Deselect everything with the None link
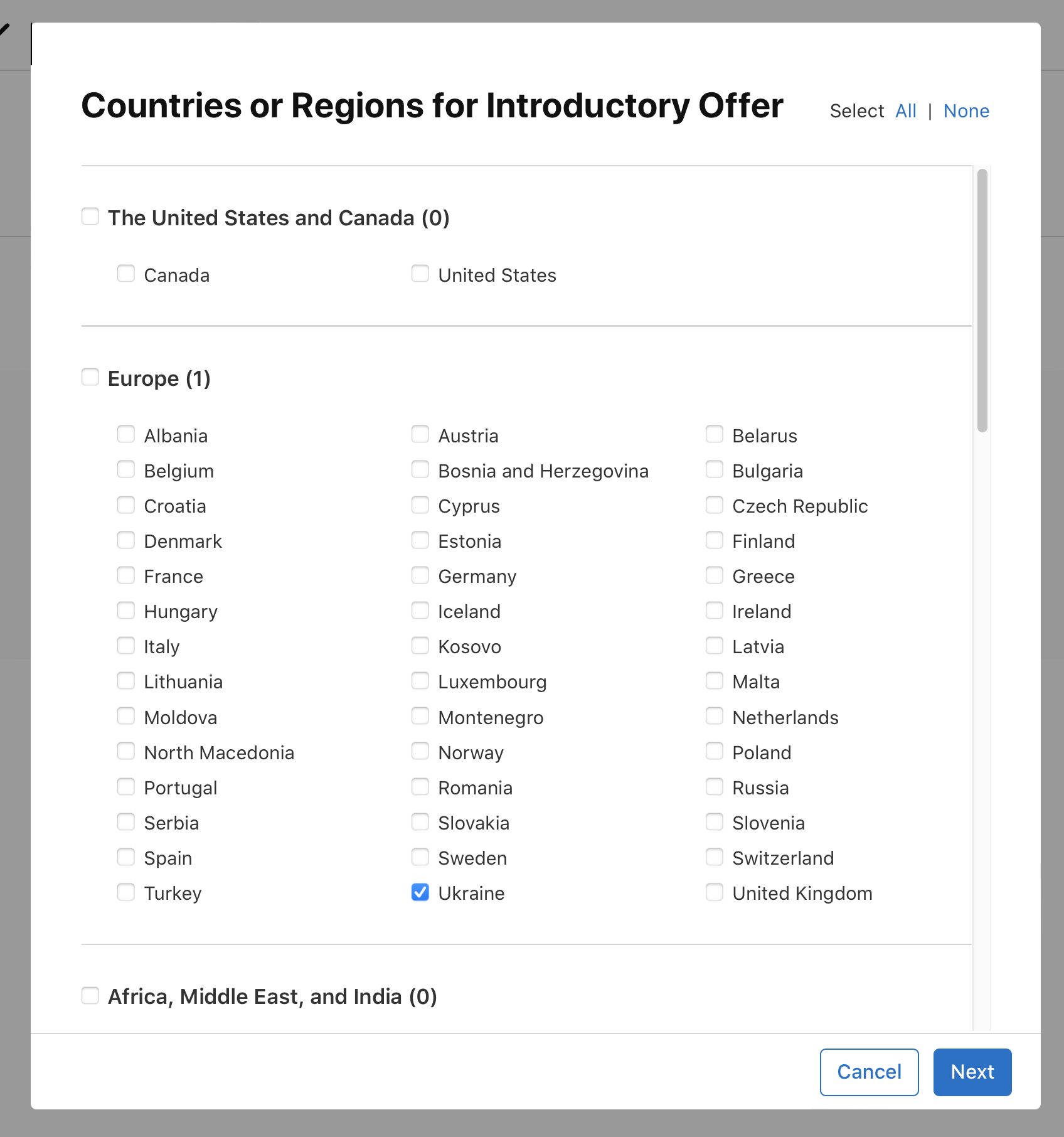 pyautogui.click(x=966, y=111)
